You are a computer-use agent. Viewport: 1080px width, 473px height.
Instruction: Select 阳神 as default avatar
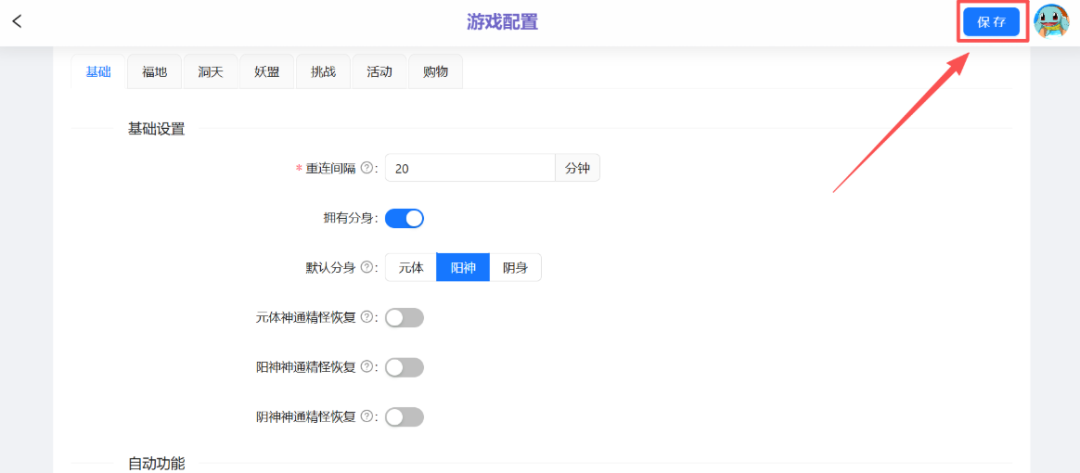(x=463, y=267)
